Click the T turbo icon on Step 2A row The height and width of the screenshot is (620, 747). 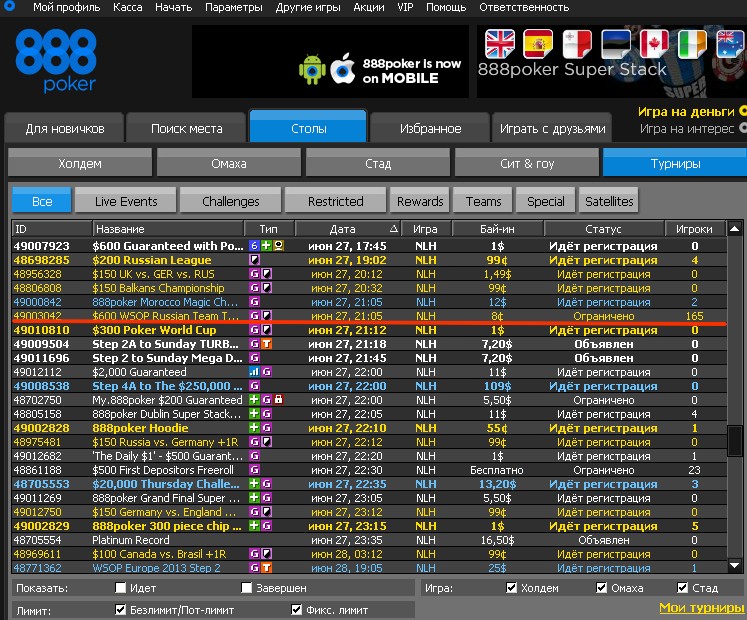click(x=267, y=344)
